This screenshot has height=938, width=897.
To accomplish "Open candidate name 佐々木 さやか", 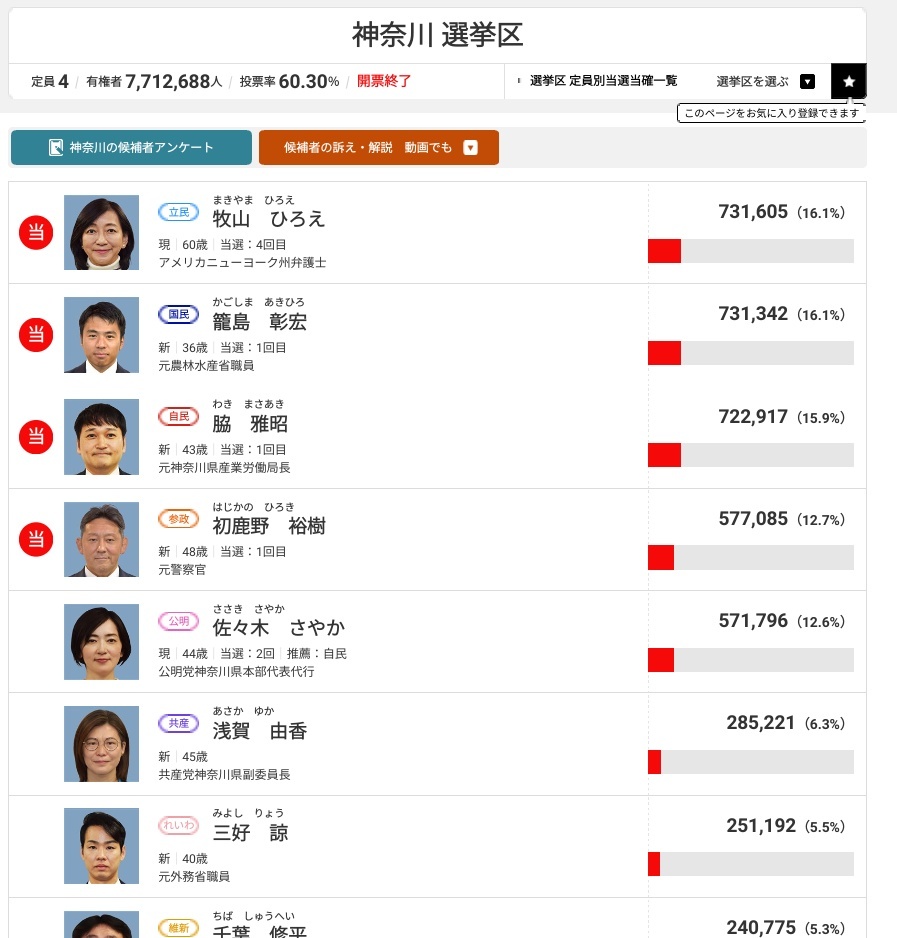I will coord(279,628).
